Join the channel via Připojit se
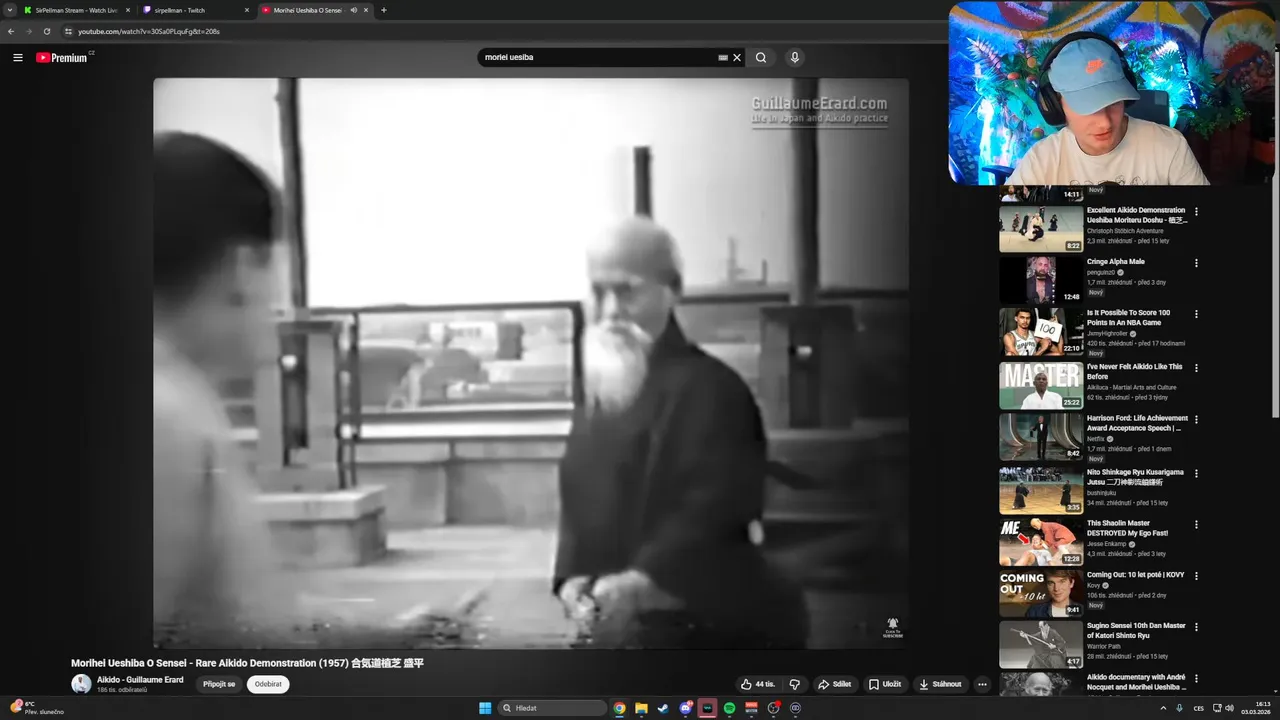 click(x=219, y=684)
